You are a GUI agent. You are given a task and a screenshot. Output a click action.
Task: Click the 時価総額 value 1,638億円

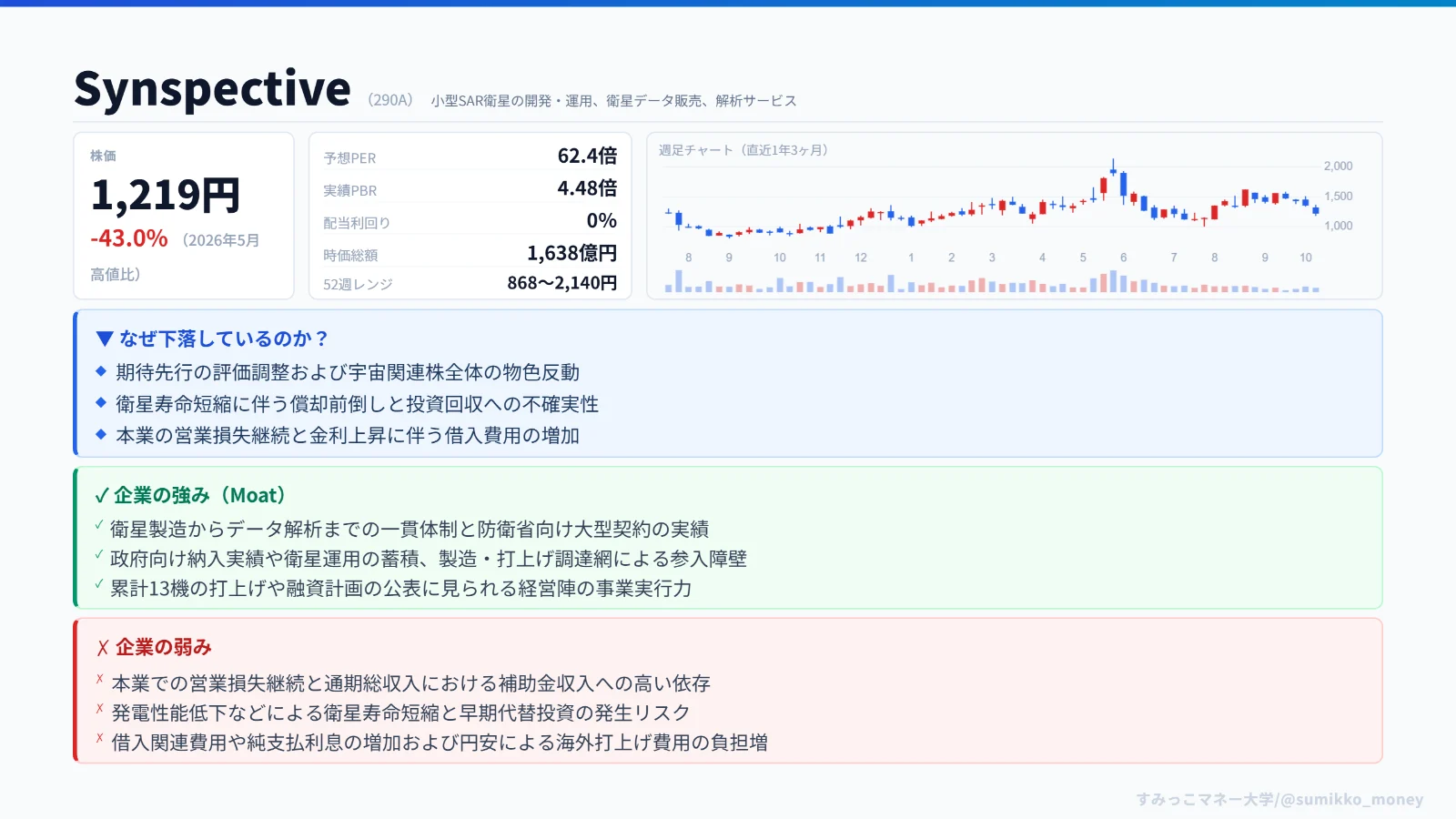tap(571, 253)
